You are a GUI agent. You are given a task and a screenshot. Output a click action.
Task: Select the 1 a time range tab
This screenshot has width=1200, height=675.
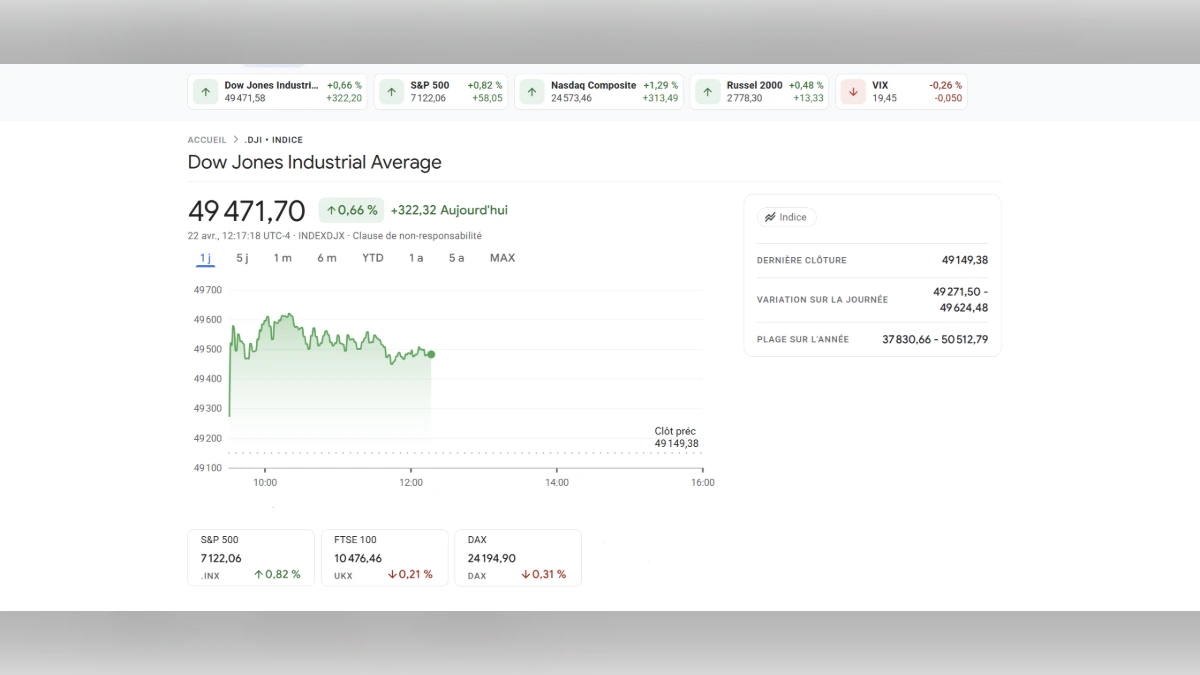pos(416,257)
